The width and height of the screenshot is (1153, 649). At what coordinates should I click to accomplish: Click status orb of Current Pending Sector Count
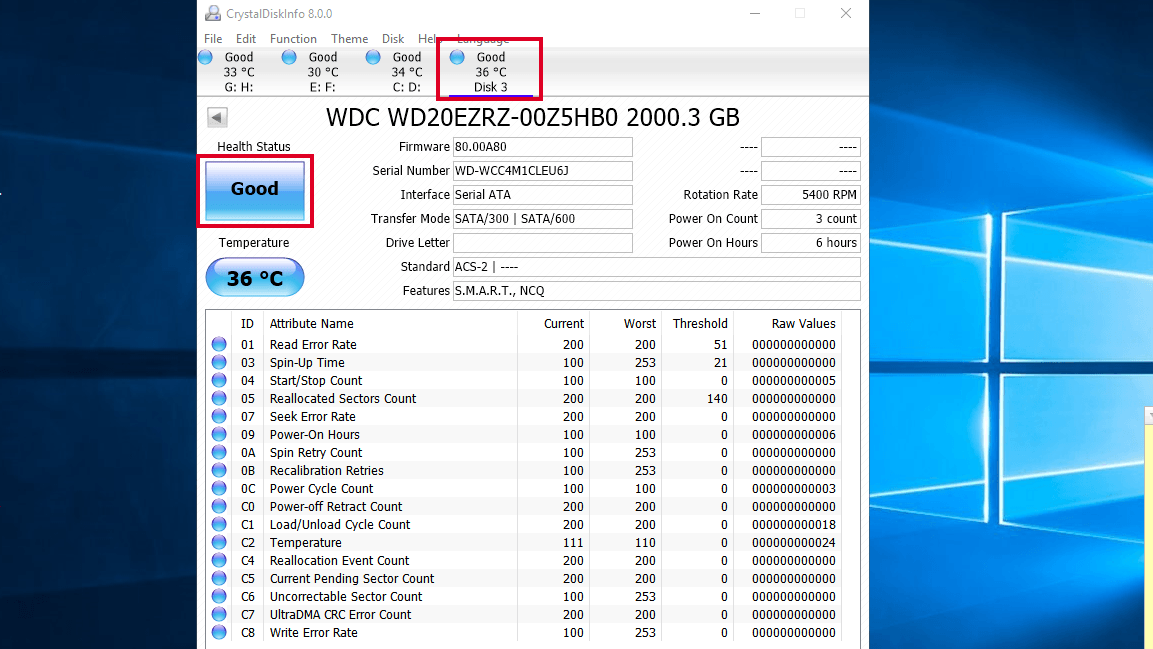click(x=219, y=578)
